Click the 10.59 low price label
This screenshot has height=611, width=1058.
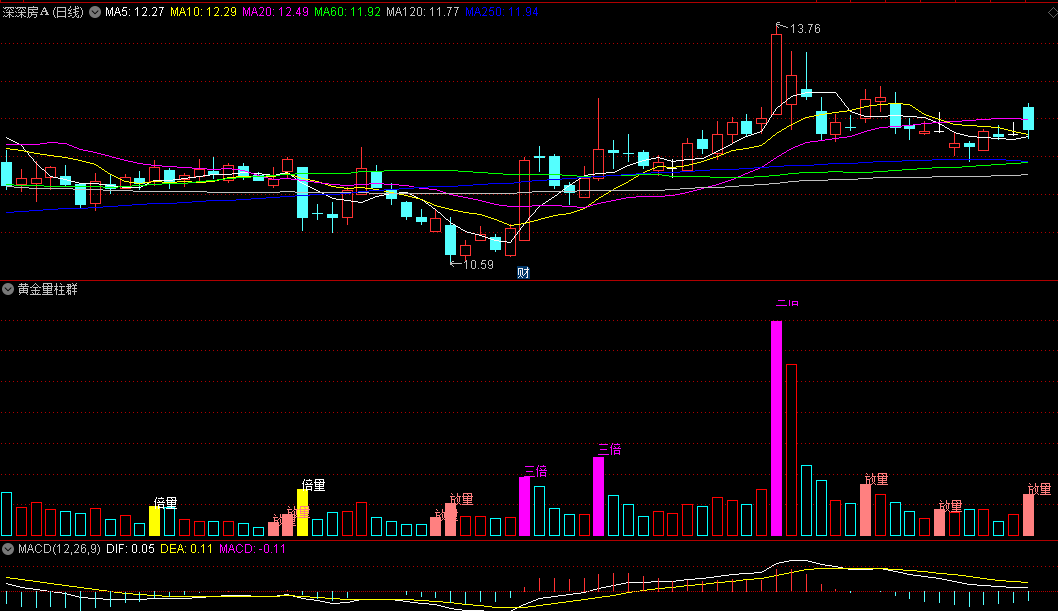point(478,265)
